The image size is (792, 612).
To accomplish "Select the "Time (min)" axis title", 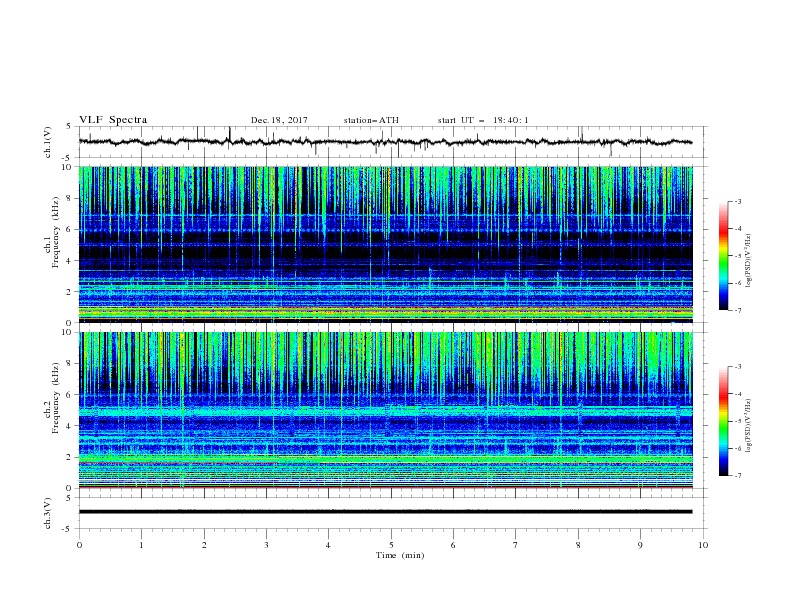I will [400, 555].
